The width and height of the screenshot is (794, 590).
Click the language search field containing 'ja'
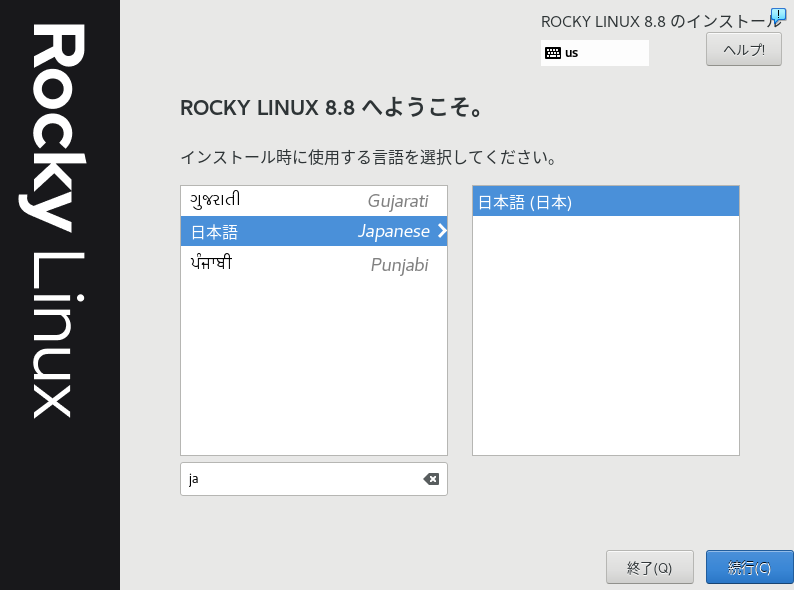pyautogui.click(x=313, y=479)
